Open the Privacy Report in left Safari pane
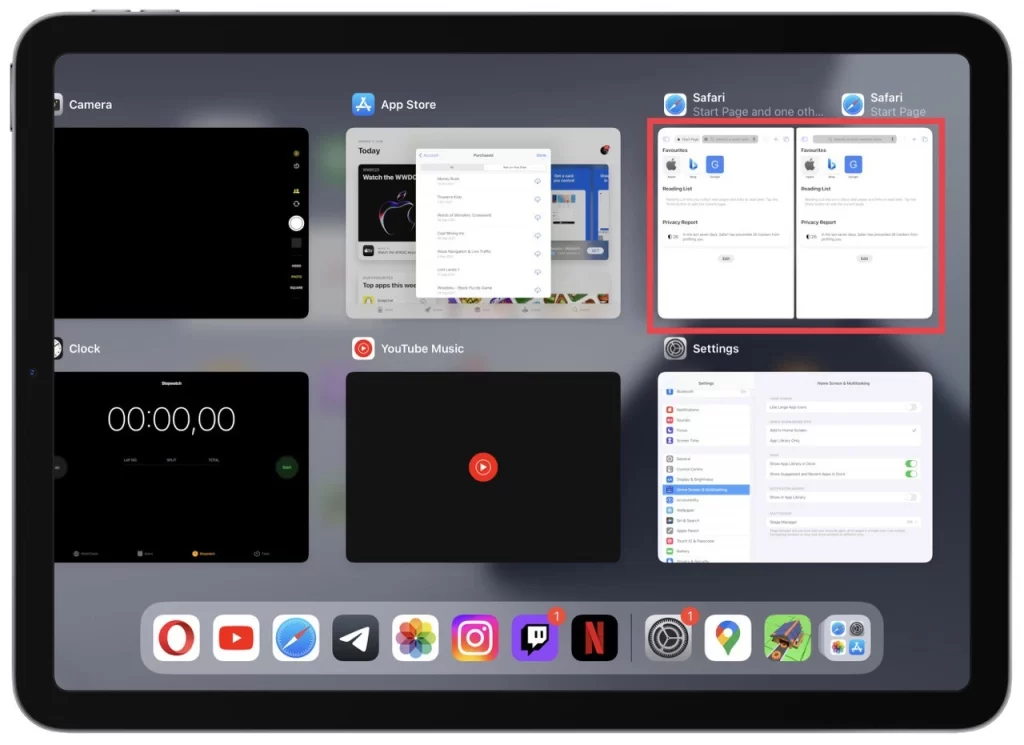1024x745 pixels. [725, 236]
